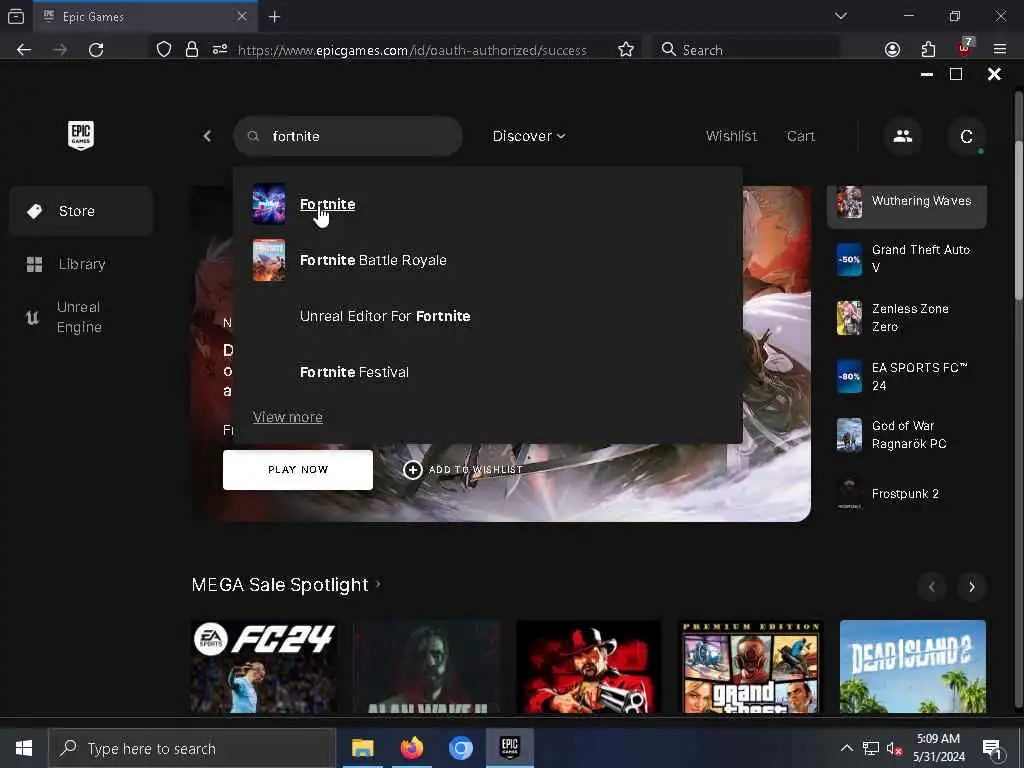Viewport: 1024px width, 768px height.
Task: Open the FC24 game card
Action: point(264,666)
